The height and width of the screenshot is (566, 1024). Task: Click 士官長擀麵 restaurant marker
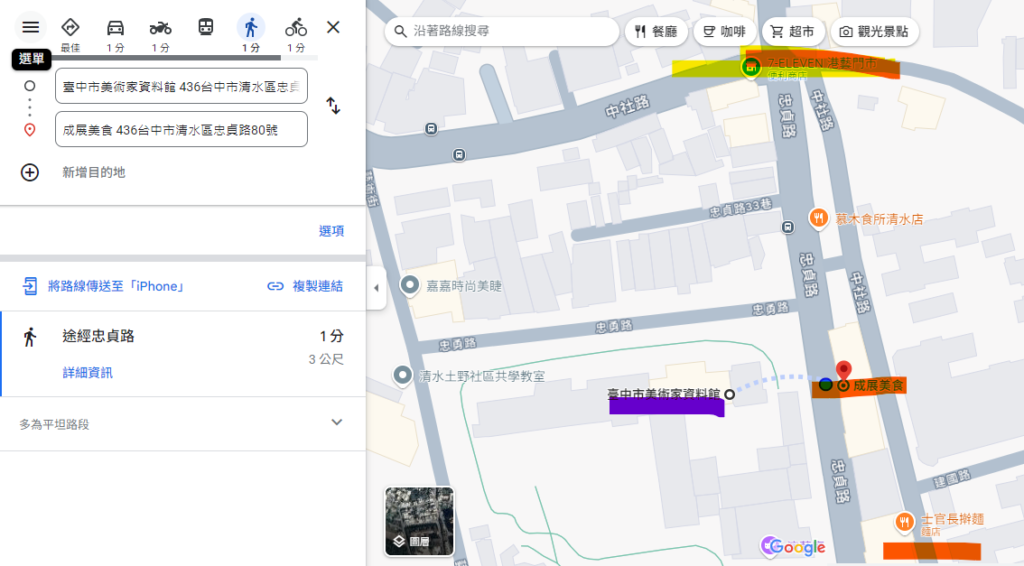904,522
